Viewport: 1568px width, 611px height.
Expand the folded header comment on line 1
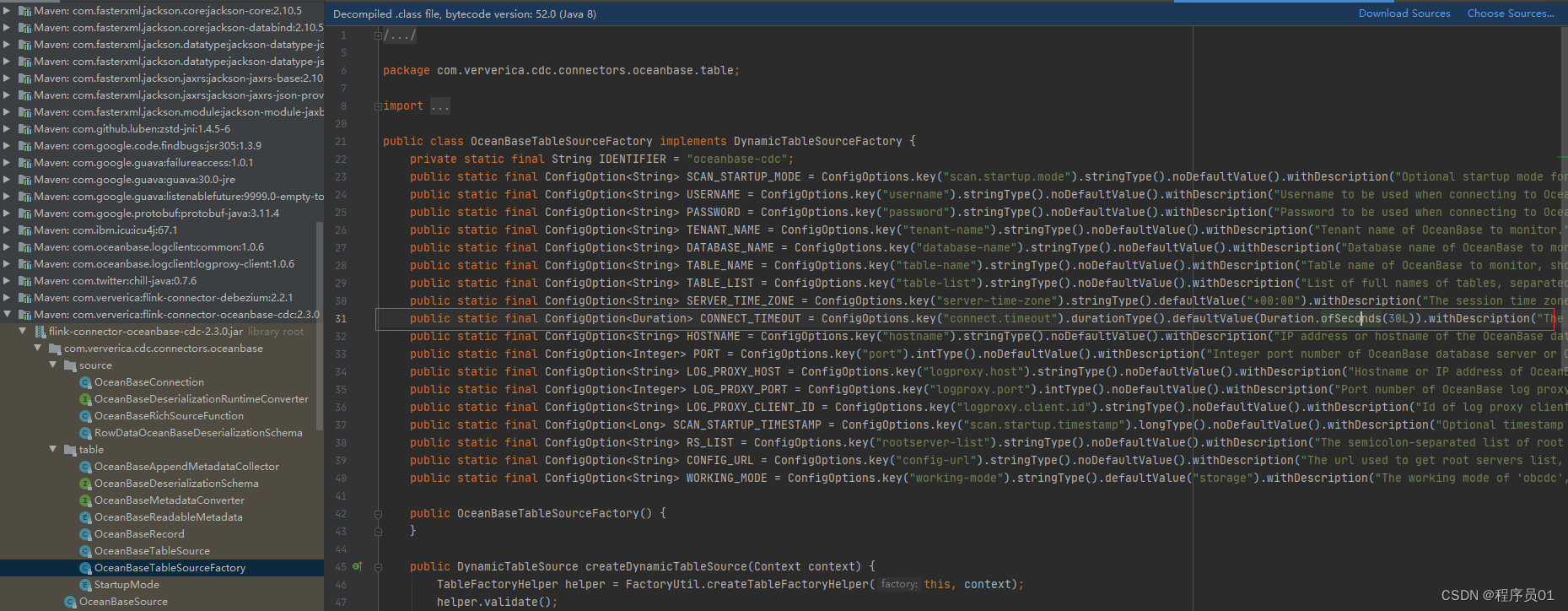[379, 35]
